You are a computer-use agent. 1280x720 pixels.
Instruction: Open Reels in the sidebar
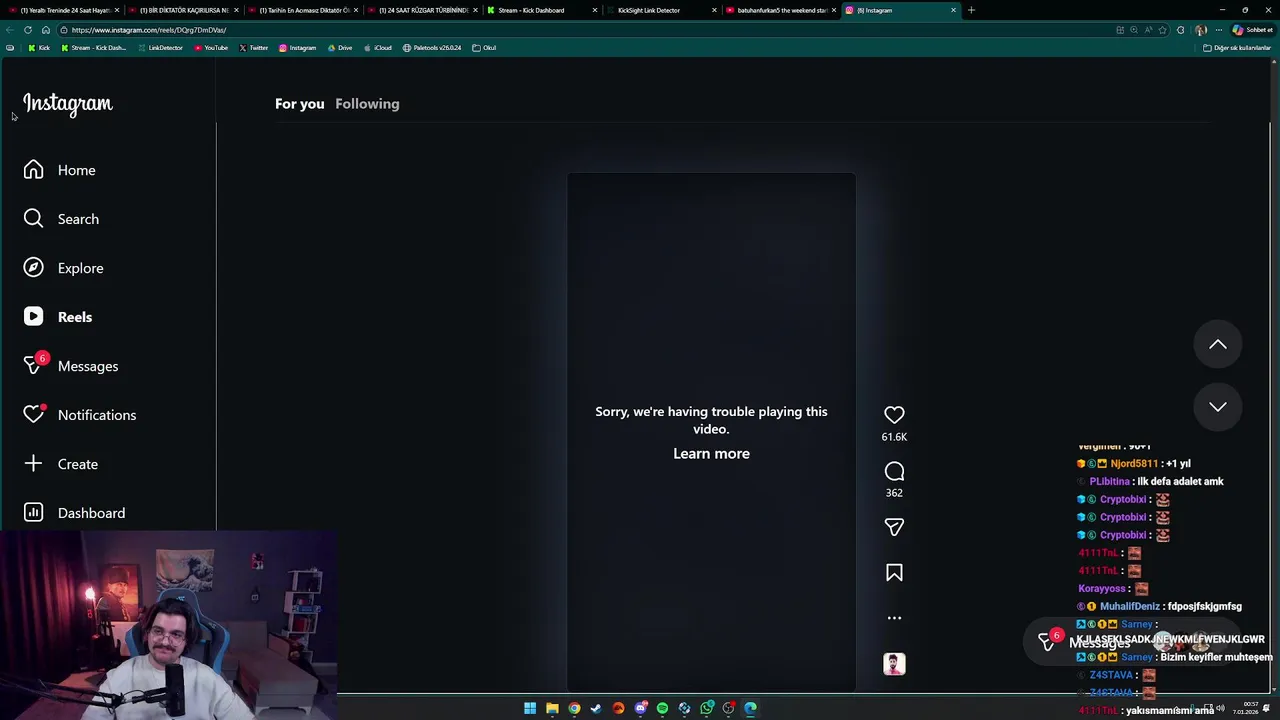[x=58, y=317]
